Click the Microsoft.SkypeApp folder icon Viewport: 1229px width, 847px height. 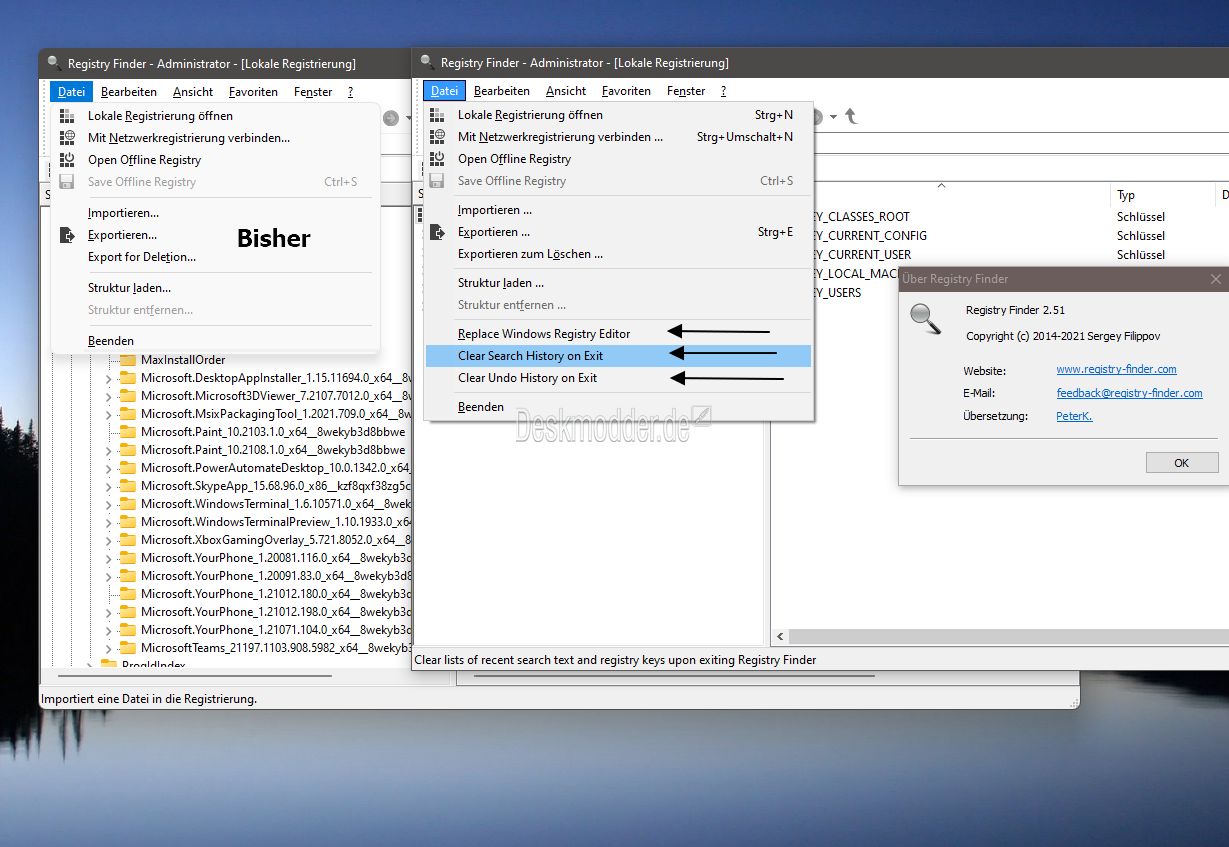[x=127, y=486]
